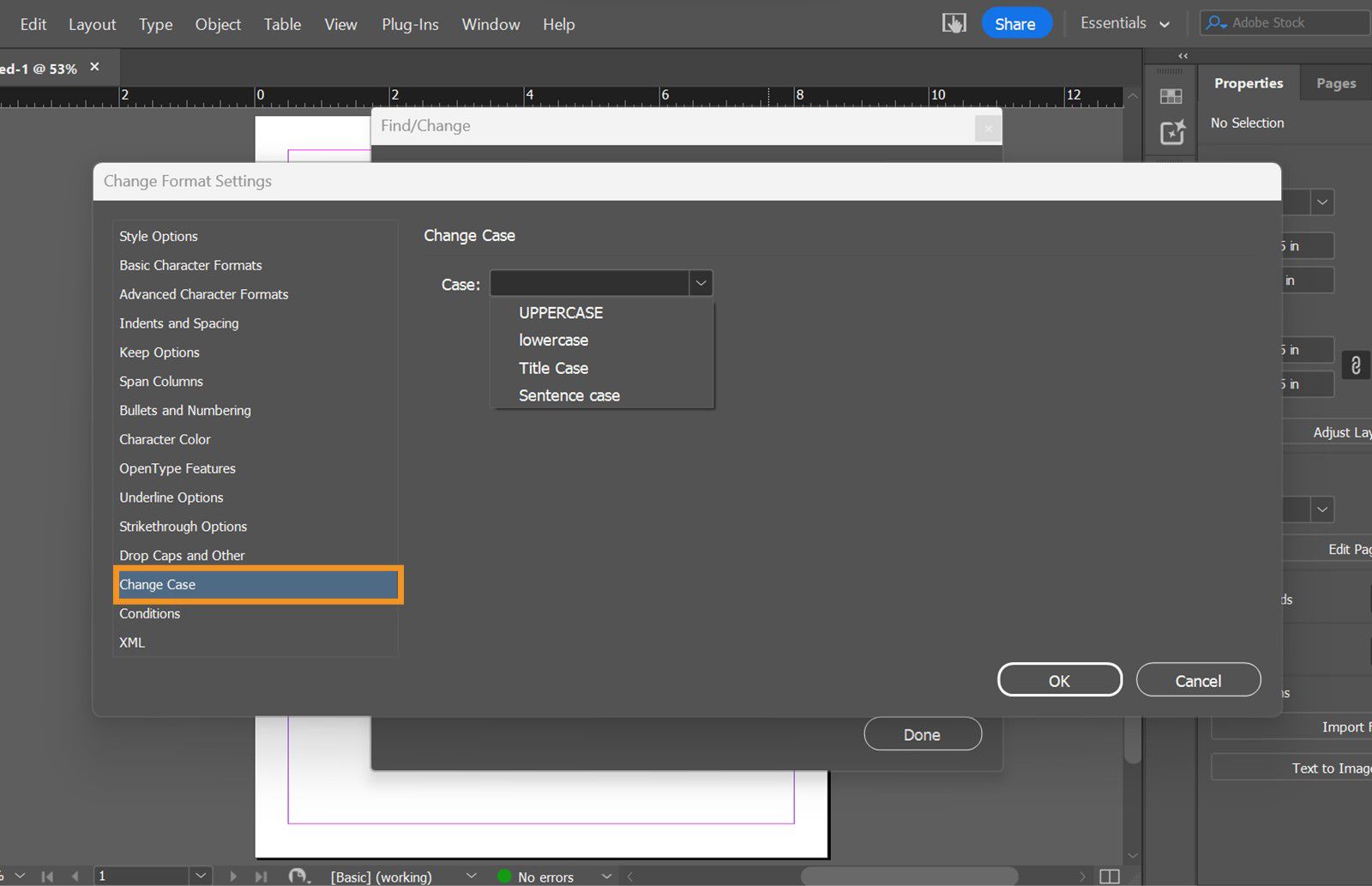Select Title Case from the Case list
This screenshot has width=1372, height=886.
(553, 367)
